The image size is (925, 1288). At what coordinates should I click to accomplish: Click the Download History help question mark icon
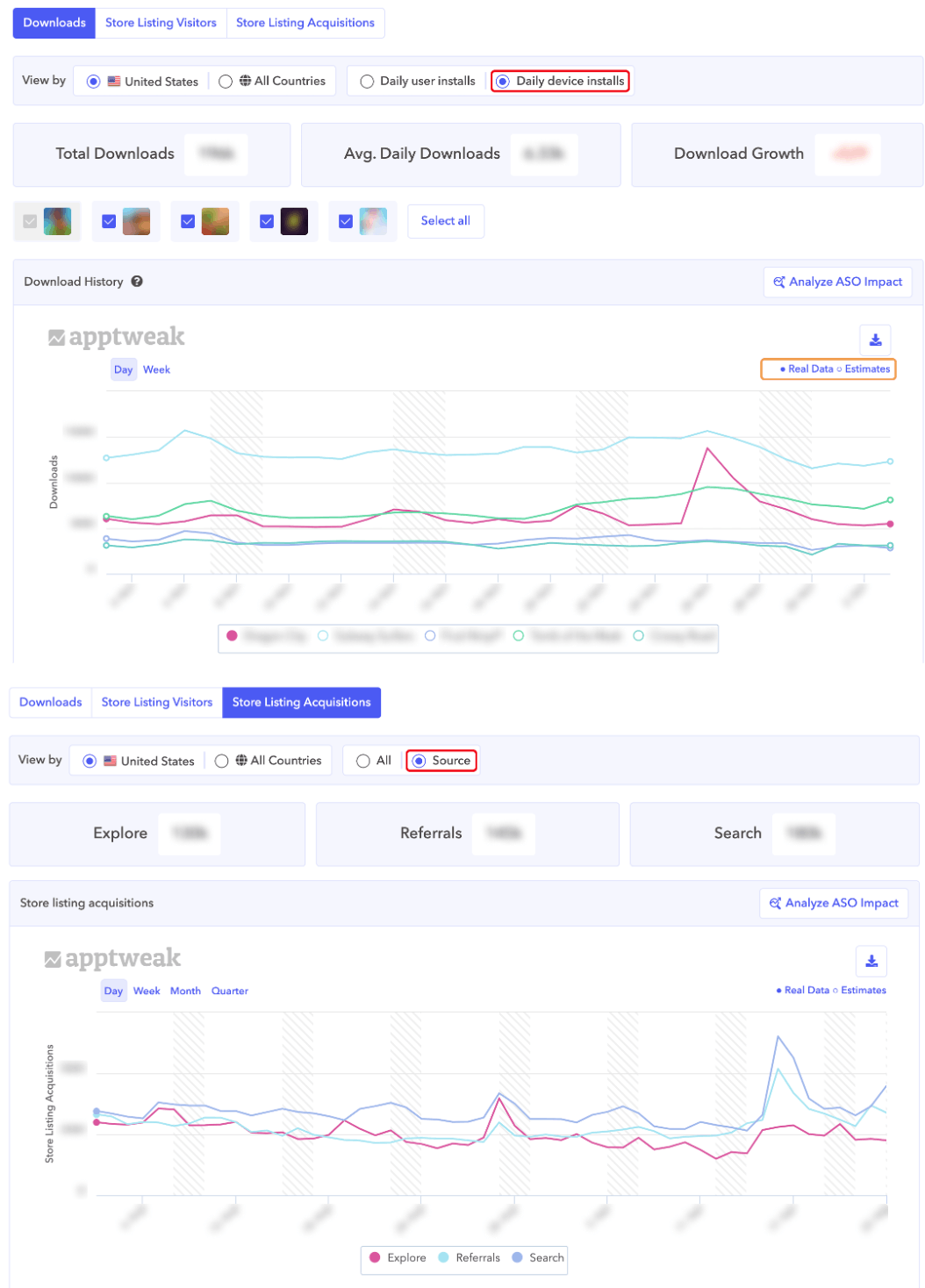click(x=137, y=282)
